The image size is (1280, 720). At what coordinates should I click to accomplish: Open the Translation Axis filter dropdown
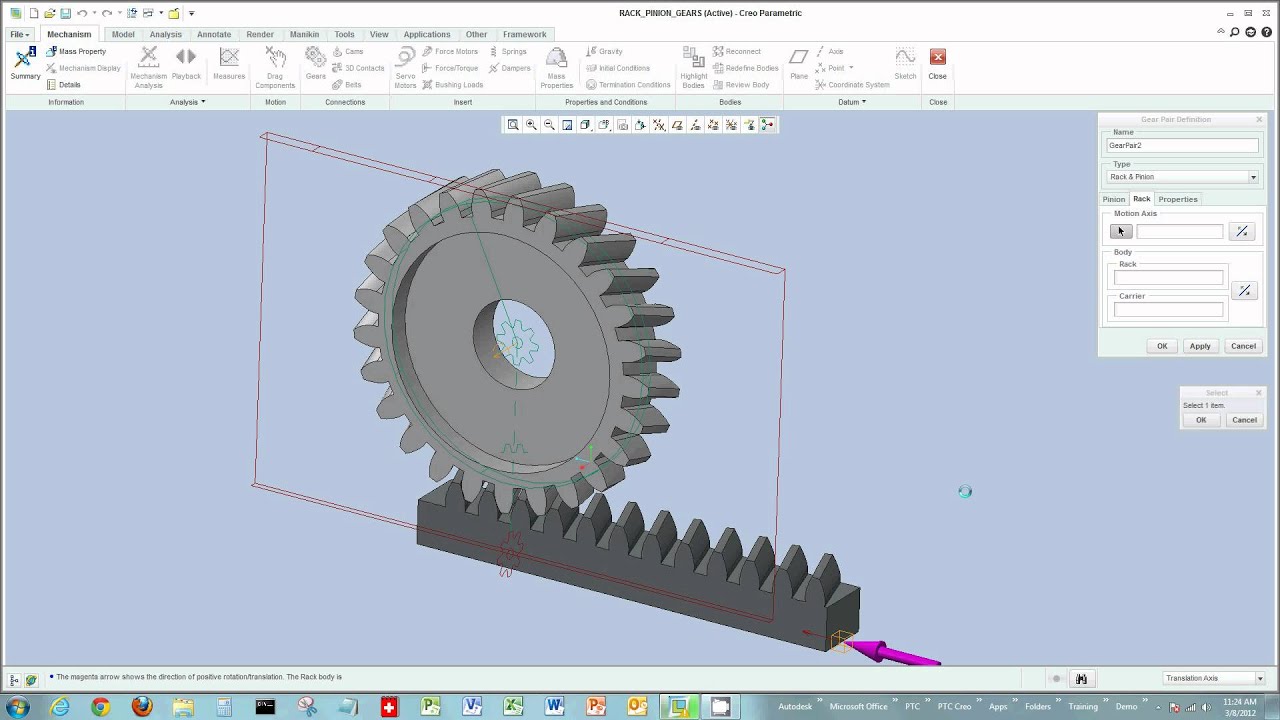point(1260,678)
